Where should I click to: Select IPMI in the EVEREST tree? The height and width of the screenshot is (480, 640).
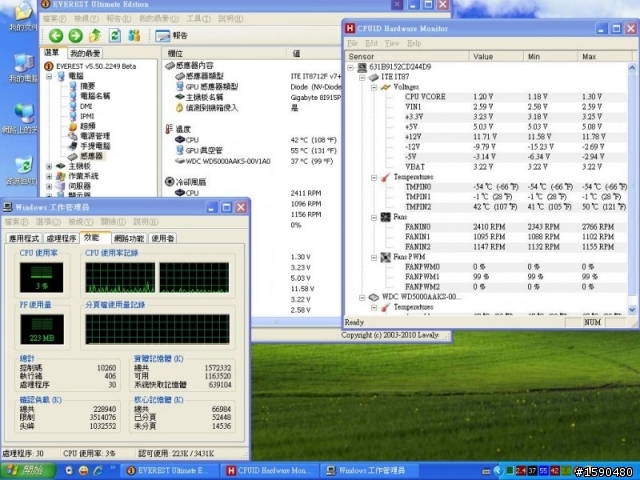click(x=87, y=116)
